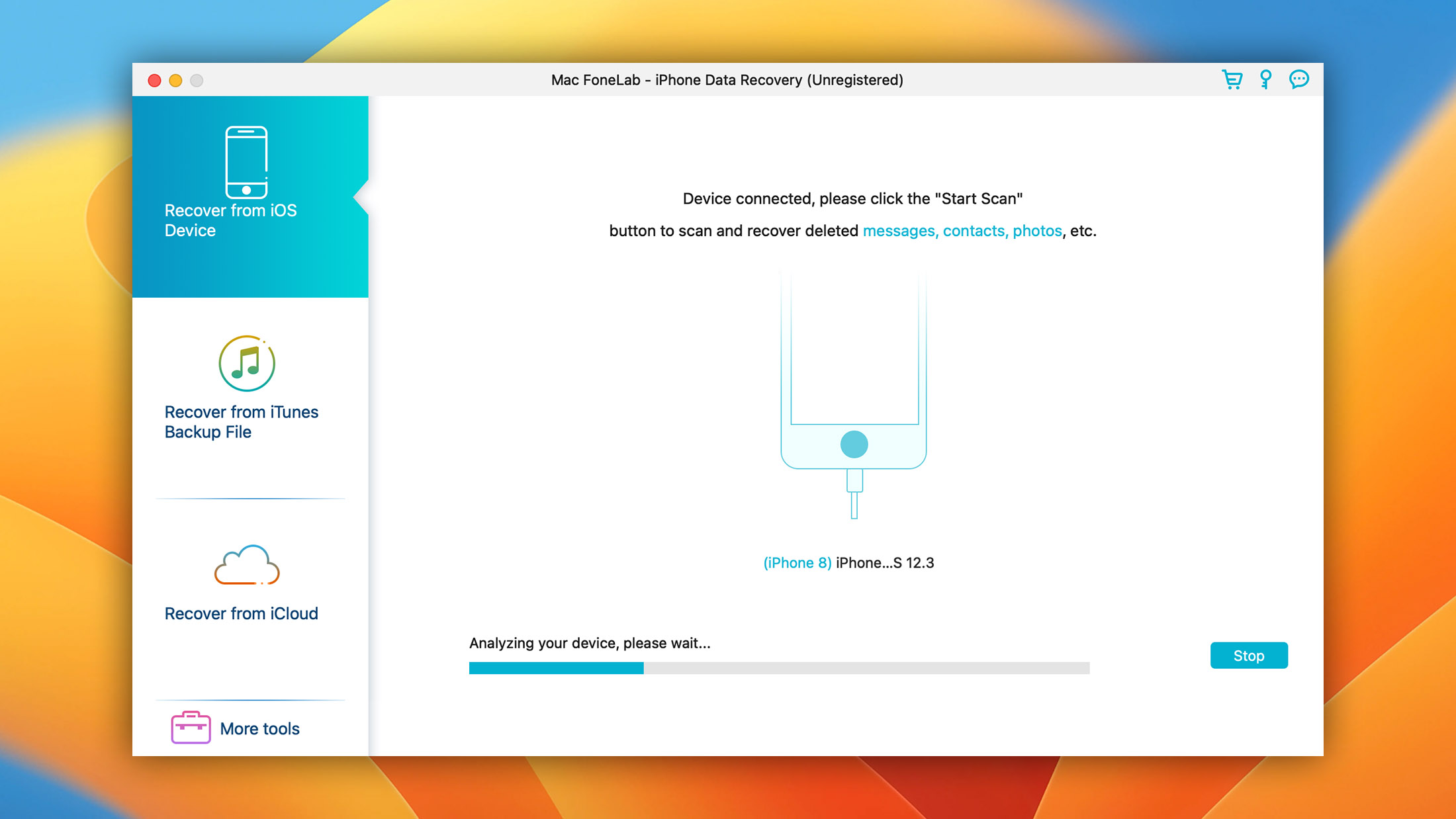Open the More tools toolbox icon

tap(191, 728)
